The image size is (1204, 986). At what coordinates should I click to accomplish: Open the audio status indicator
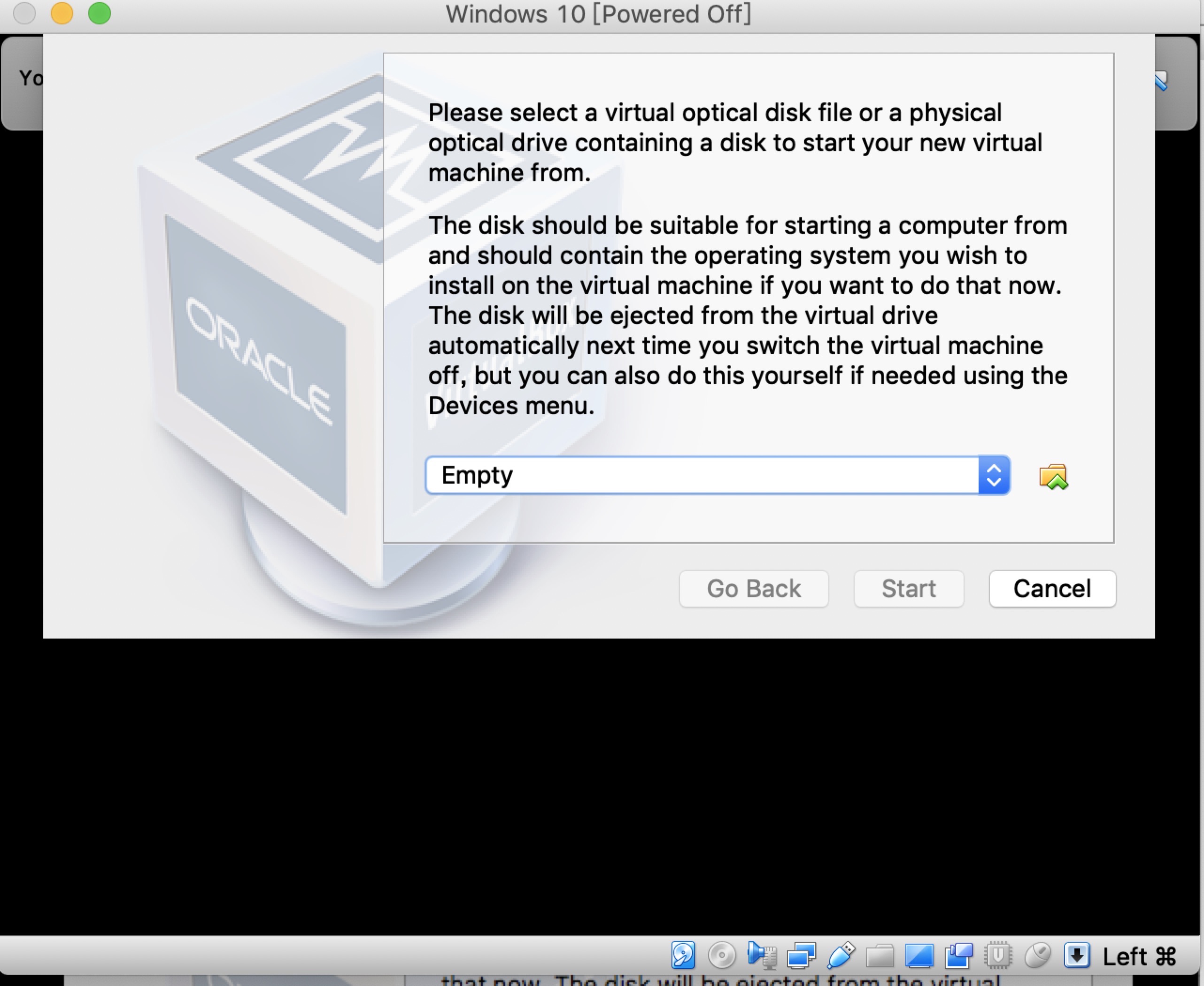tap(762, 955)
